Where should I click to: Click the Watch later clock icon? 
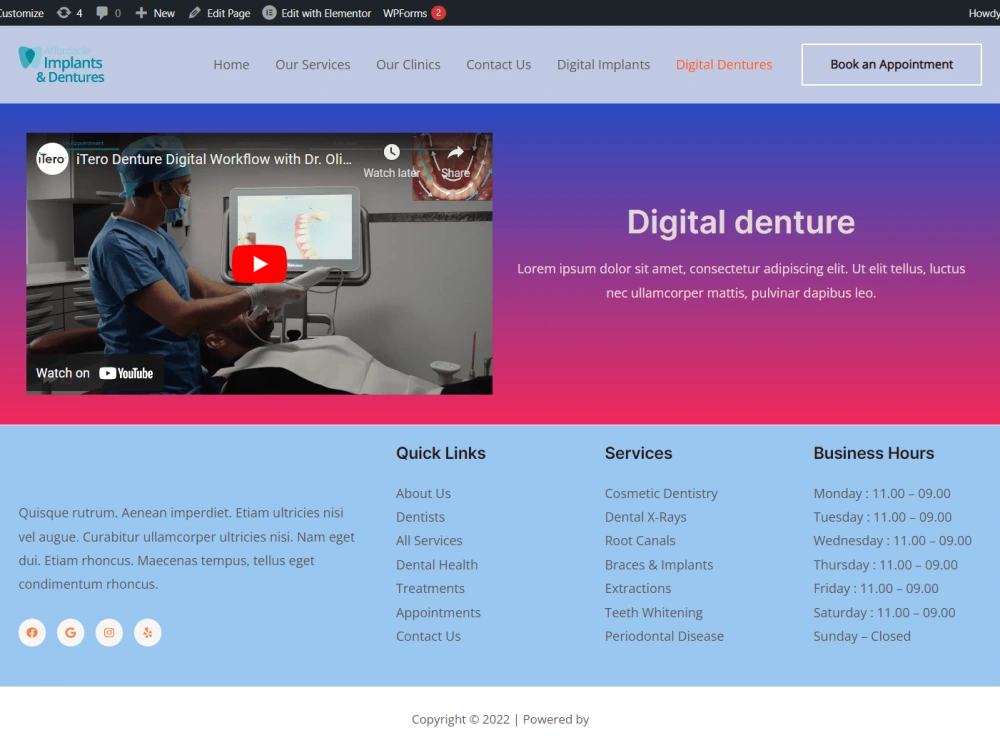point(392,152)
